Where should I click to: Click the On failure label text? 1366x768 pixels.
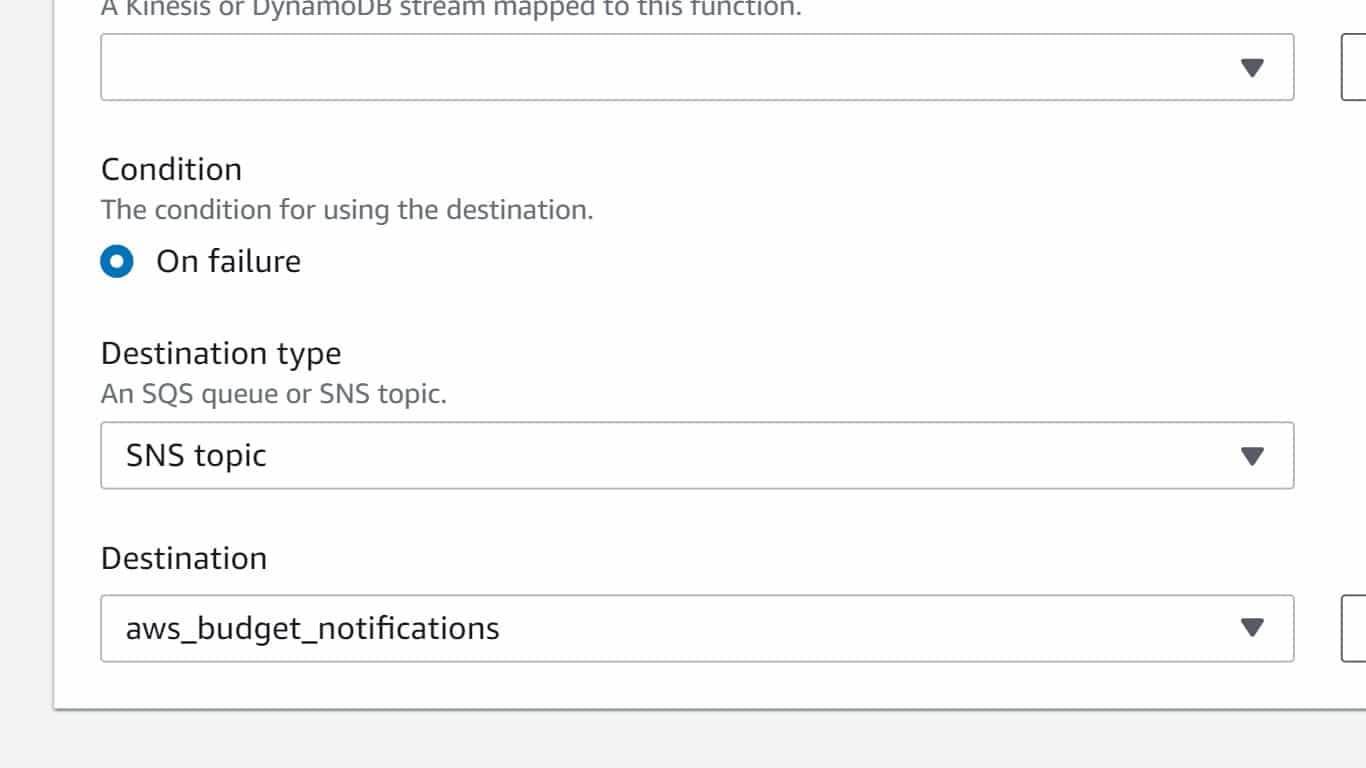[x=228, y=262]
